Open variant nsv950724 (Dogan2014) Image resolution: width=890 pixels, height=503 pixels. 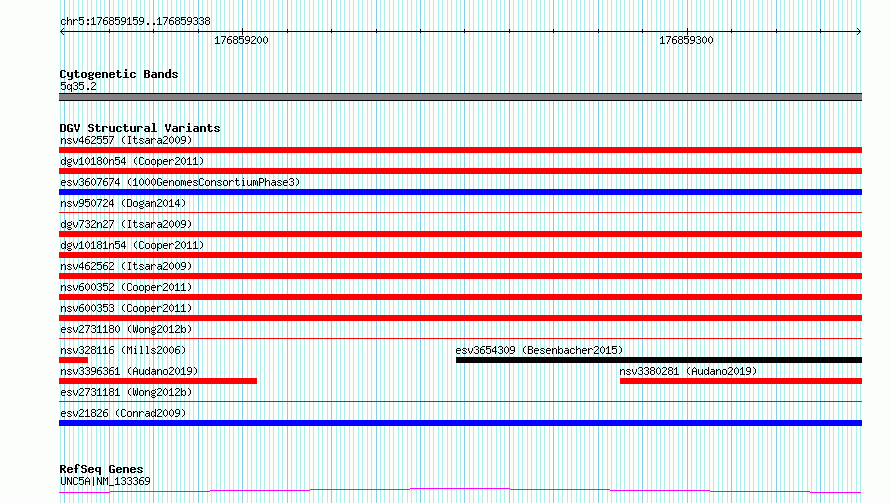click(123, 203)
